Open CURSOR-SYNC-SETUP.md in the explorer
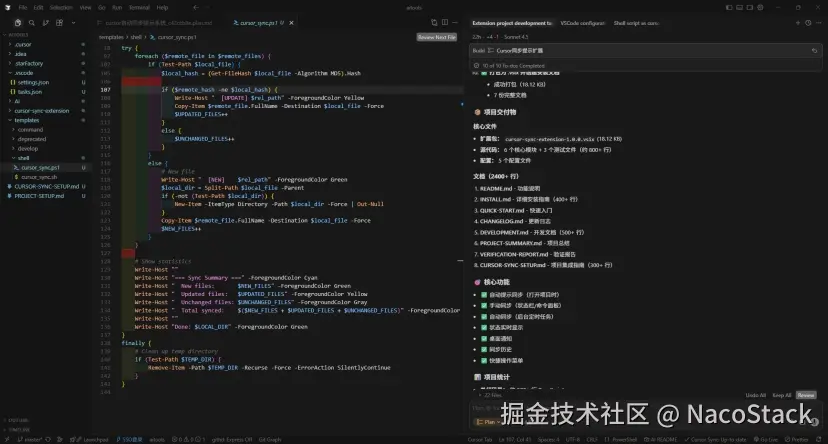 [x=46, y=186]
